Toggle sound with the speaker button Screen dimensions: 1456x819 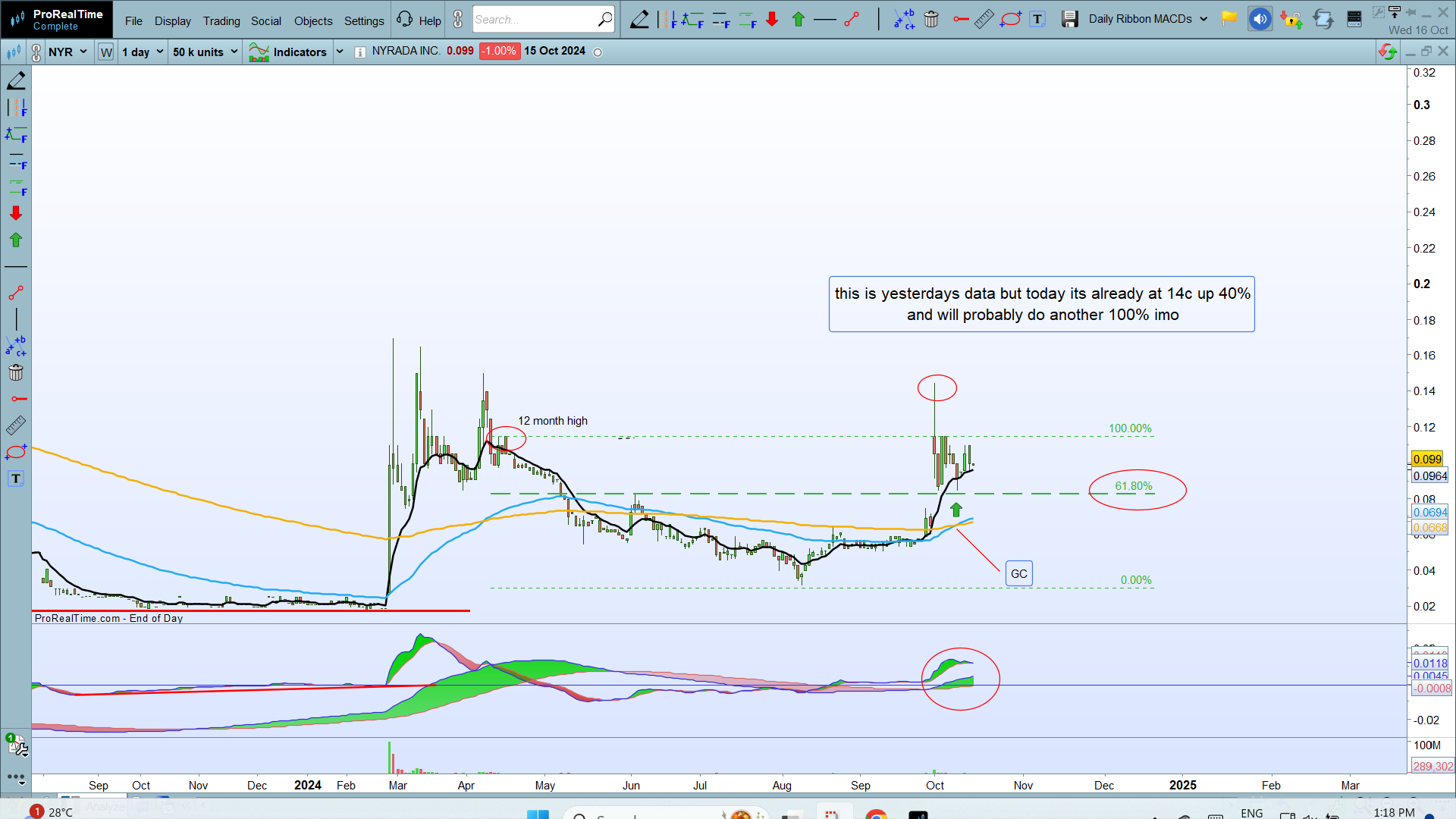[x=1260, y=20]
